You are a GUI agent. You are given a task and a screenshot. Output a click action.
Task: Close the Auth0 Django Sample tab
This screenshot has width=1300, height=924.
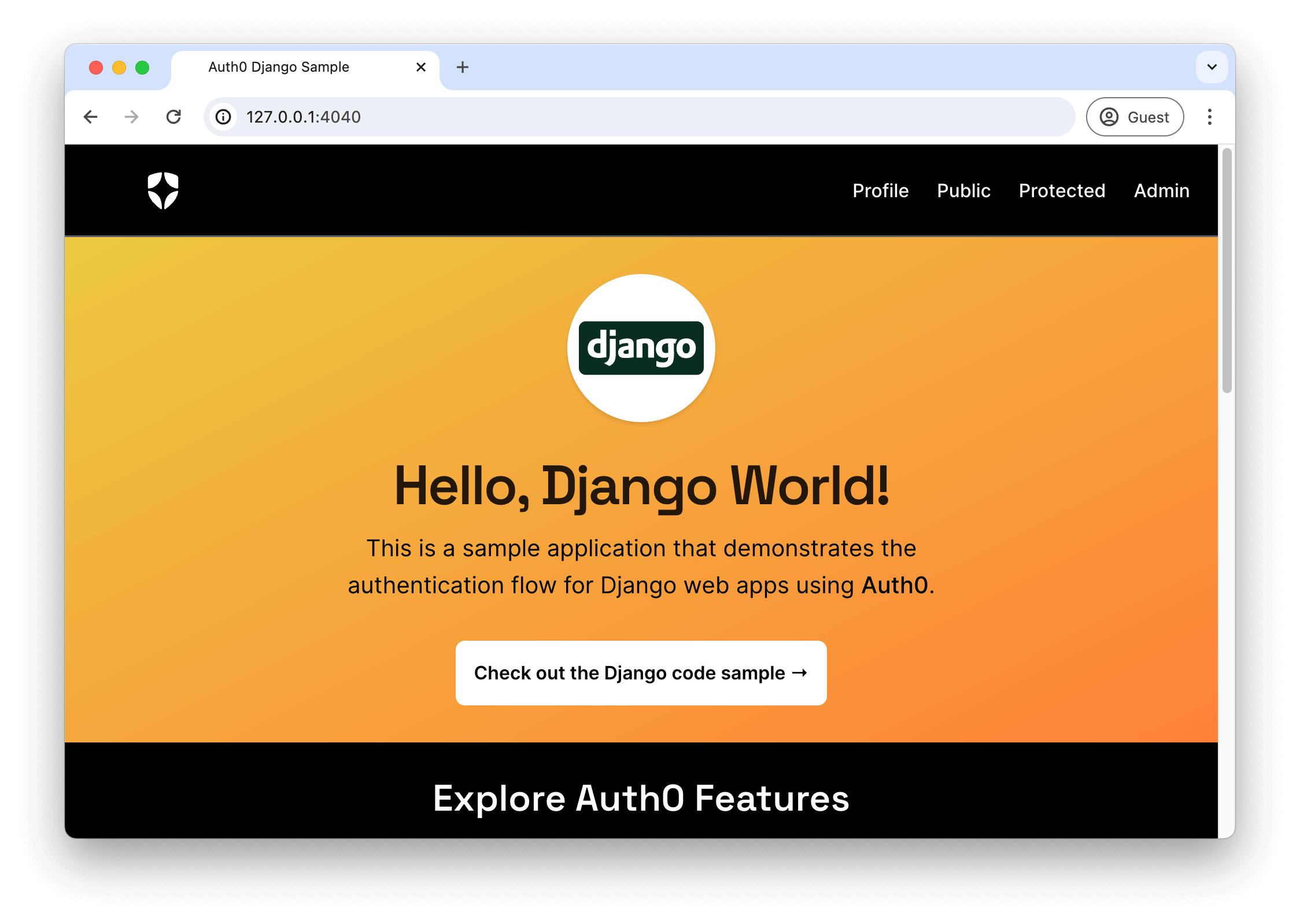click(421, 67)
